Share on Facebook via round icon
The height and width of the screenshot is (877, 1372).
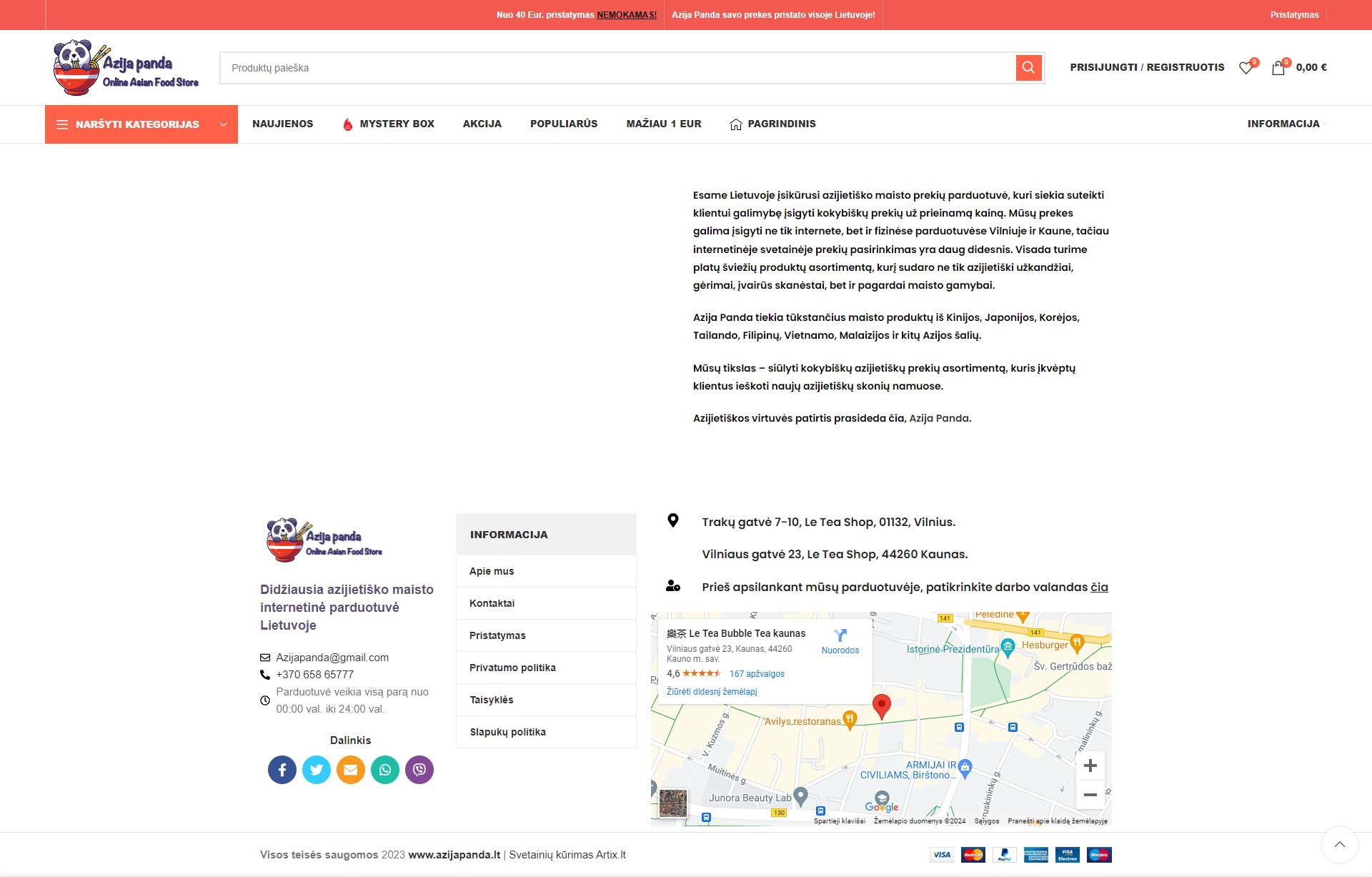coord(282,770)
